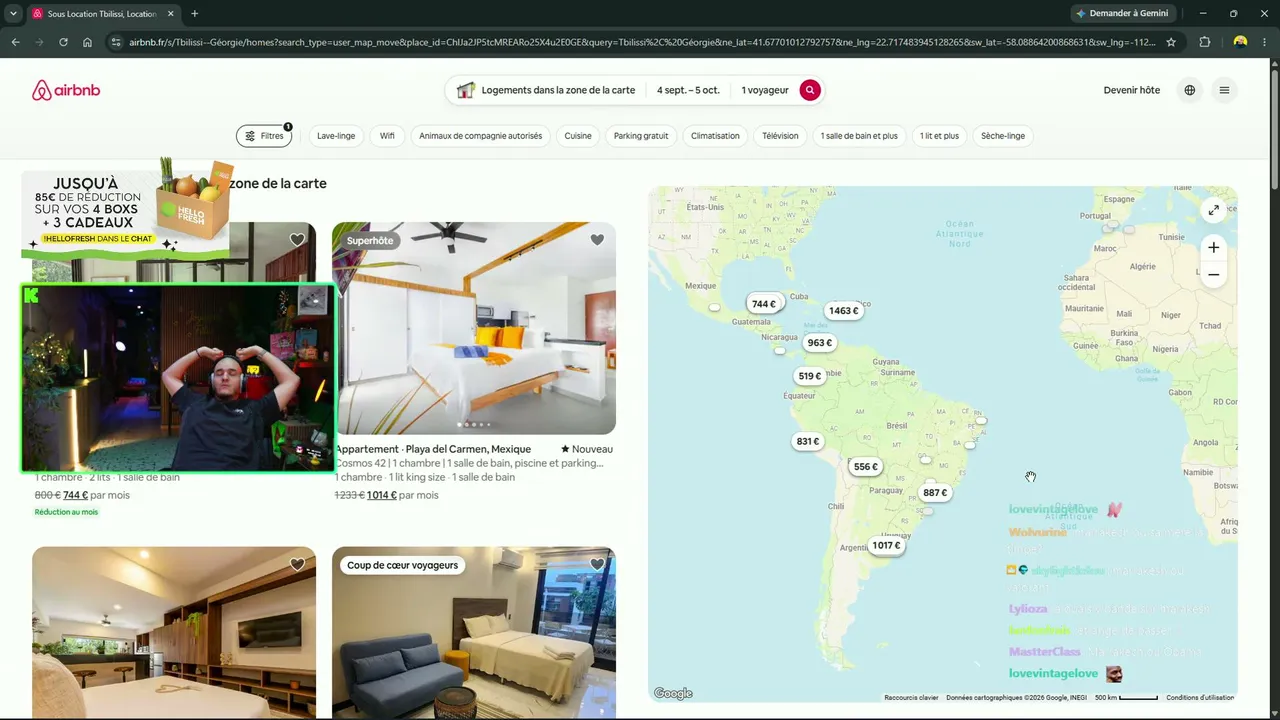Click the red search magnifier button
This screenshot has height=720, width=1280.
(810, 90)
